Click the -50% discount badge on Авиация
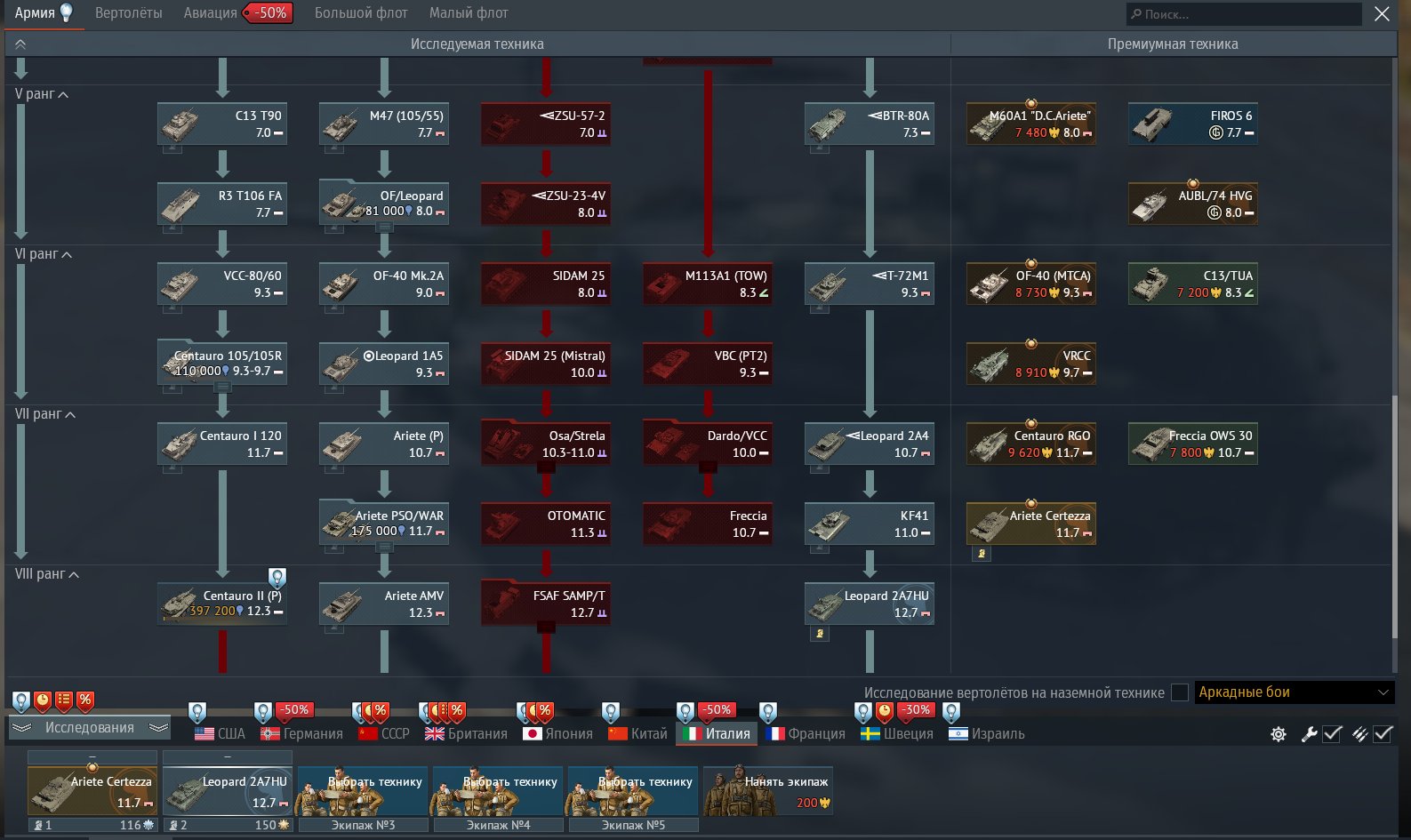Image resolution: width=1411 pixels, height=840 pixels. coord(269,13)
